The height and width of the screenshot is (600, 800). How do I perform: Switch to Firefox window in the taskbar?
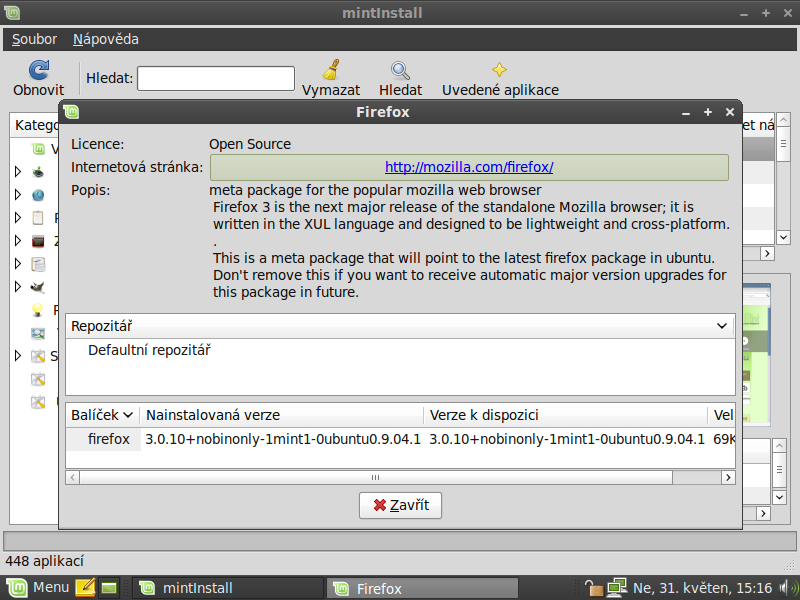tap(422, 588)
